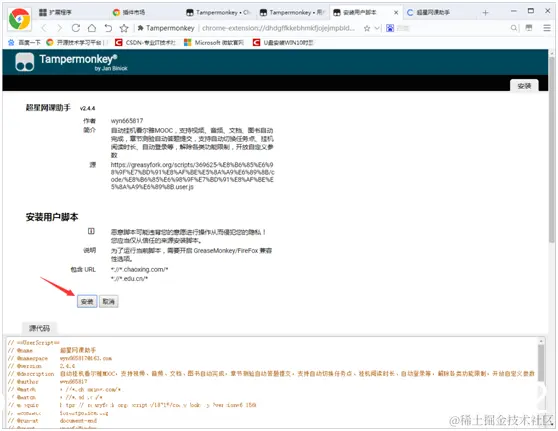Open the CSDN bookmark

click(145, 43)
